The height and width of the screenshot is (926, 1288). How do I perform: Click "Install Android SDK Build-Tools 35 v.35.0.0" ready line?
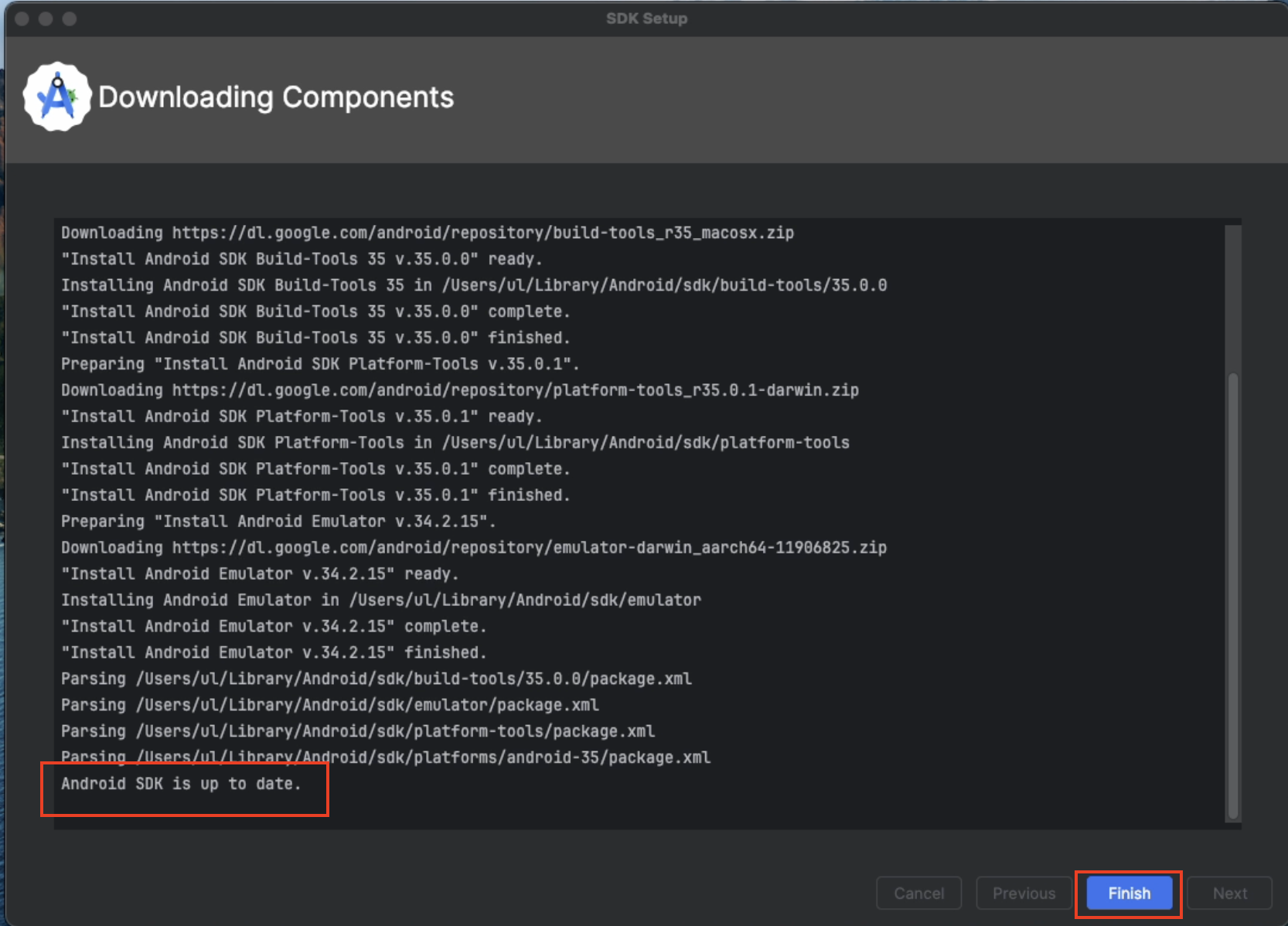[302, 259]
